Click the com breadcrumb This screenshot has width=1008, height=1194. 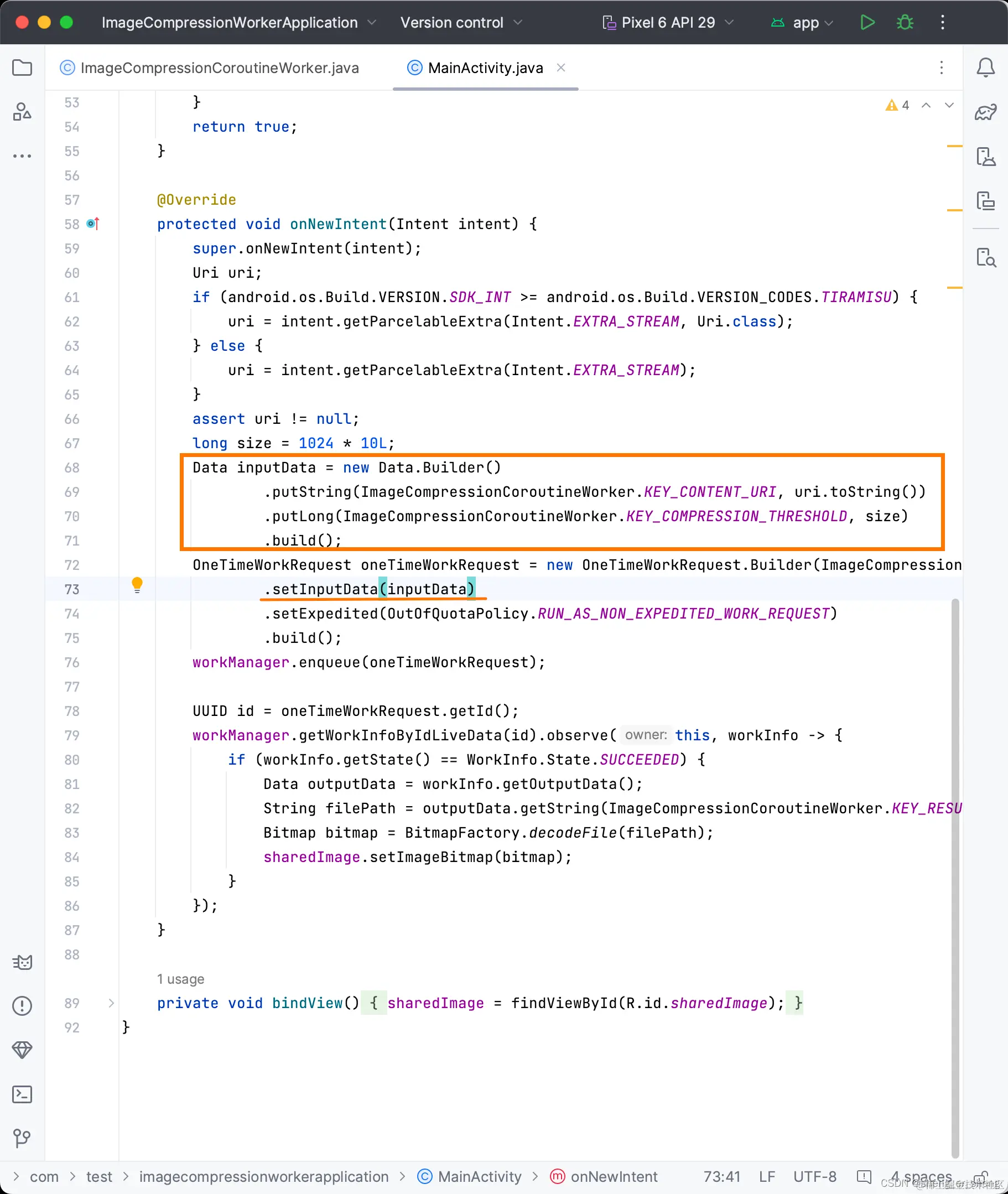tap(44, 1177)
